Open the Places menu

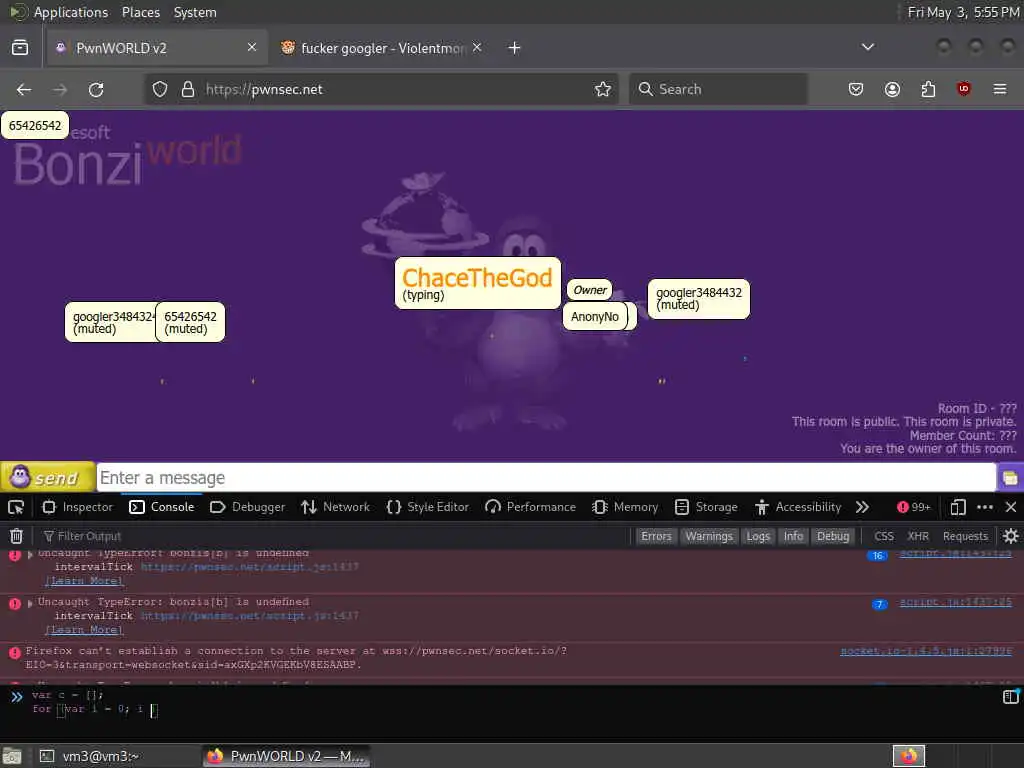tap(140, 12)
